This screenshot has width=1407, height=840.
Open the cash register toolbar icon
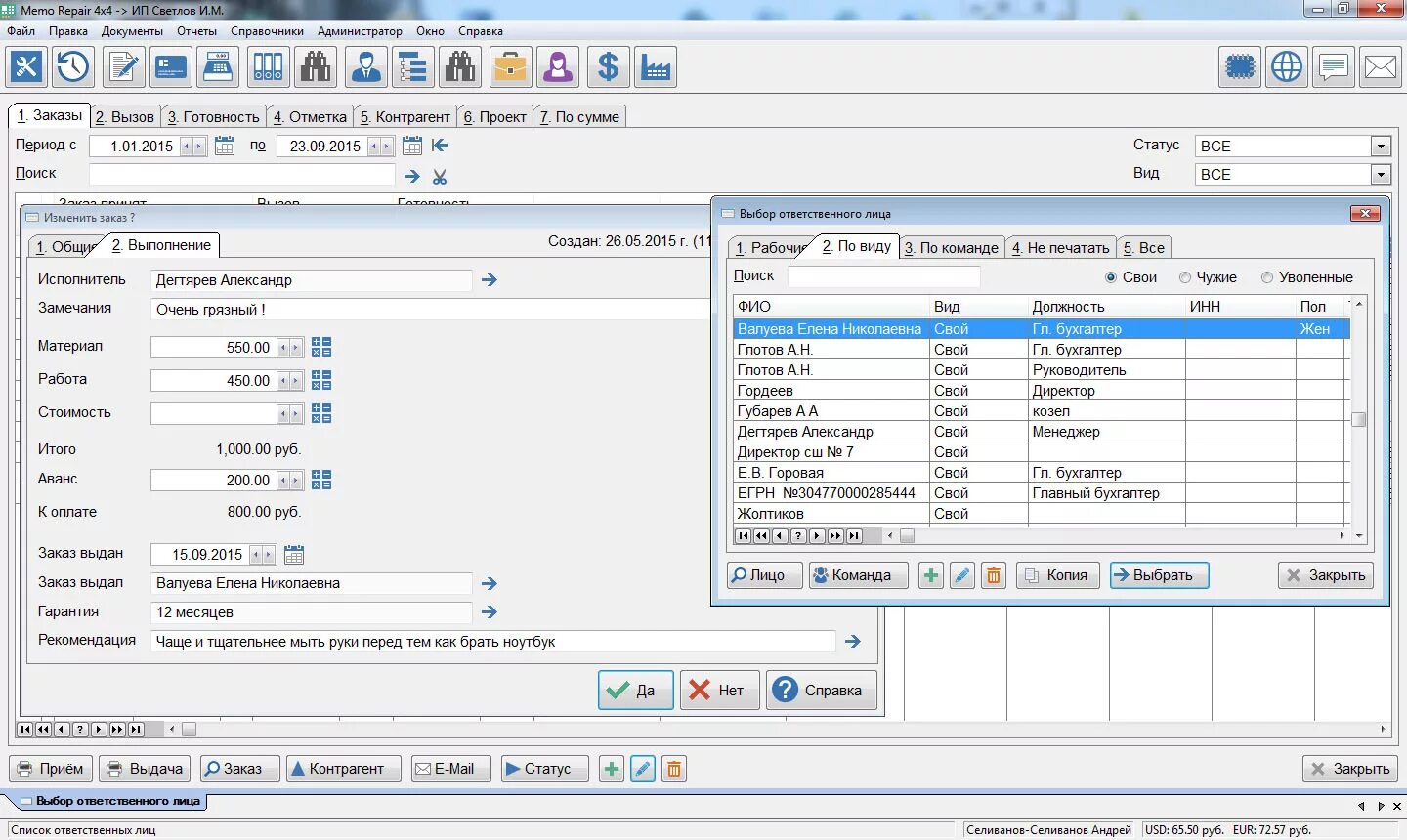tap(219, 67)
